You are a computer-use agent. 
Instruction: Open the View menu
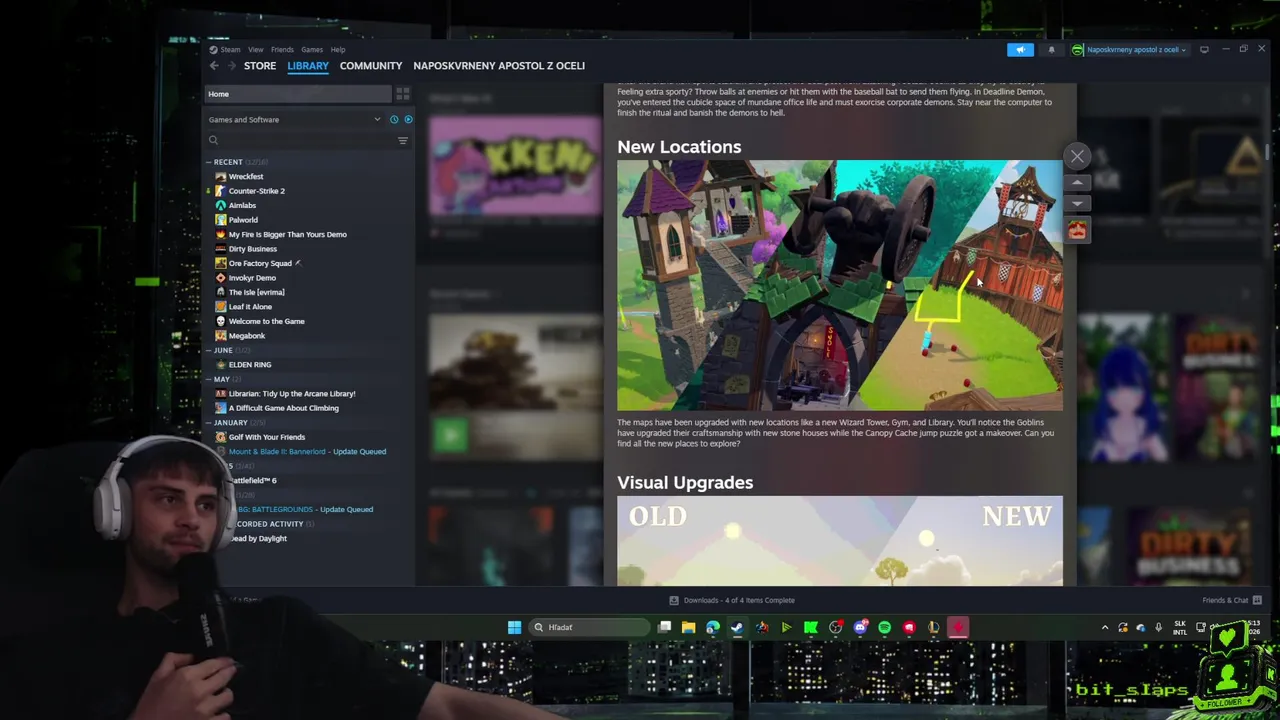coord(256,50)
